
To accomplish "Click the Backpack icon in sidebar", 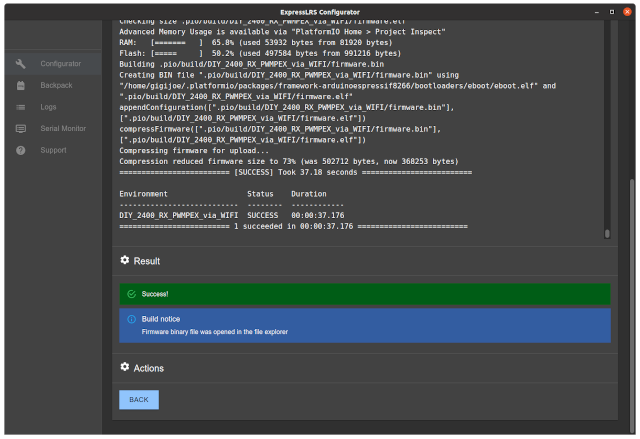I will click(x=20, y=85).
